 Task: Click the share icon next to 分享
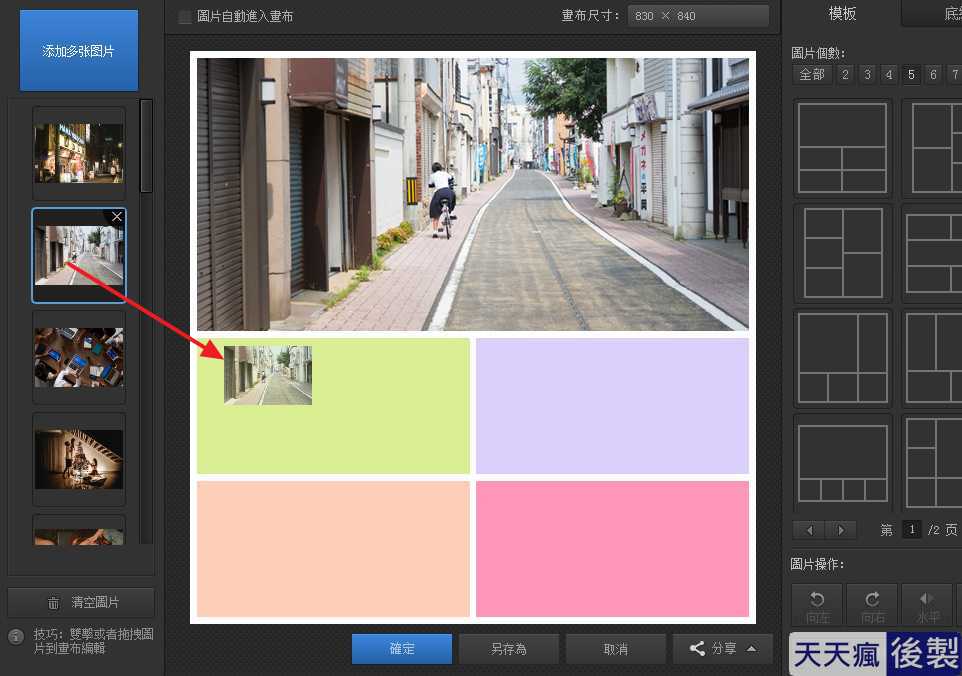pos(697,648)
